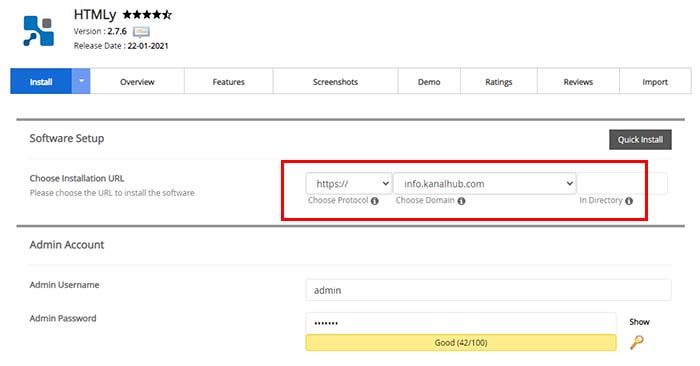Click the HTMLy title text
This screenshot has width=700, height=366.
[x=95, y=15]
